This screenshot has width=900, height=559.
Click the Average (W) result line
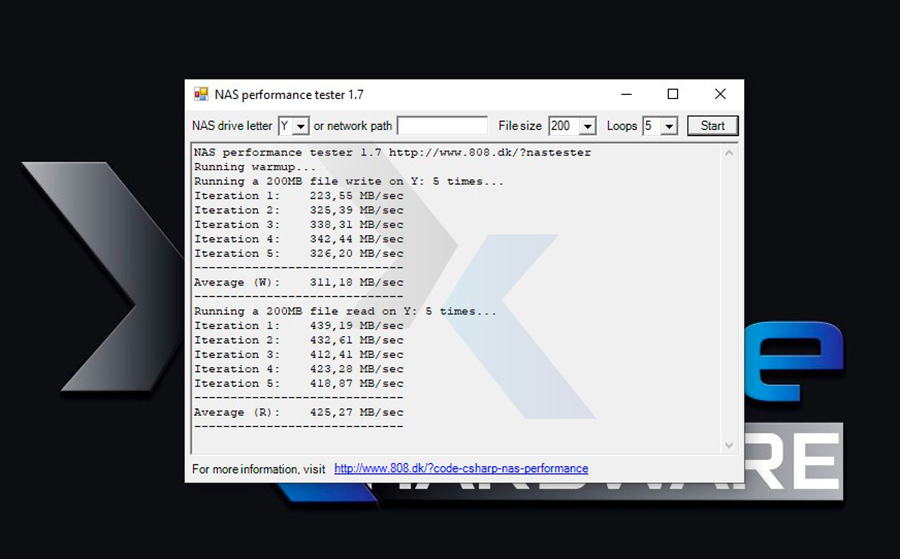(x=299, y=282)
